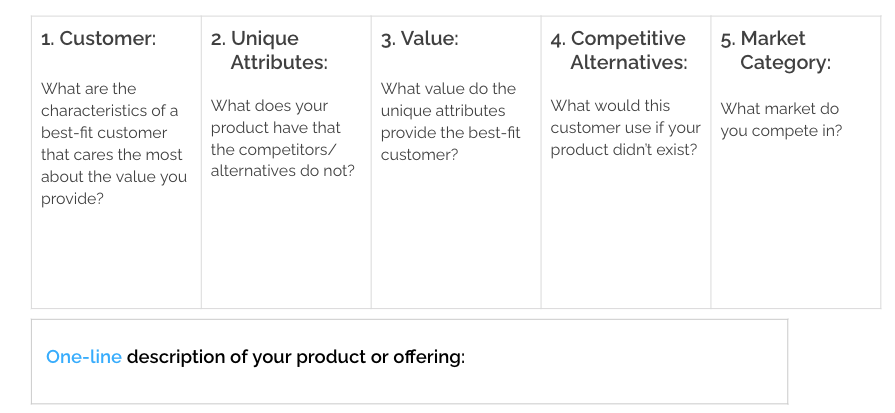Click the '1. Customer:' heading

coord(98,39)
